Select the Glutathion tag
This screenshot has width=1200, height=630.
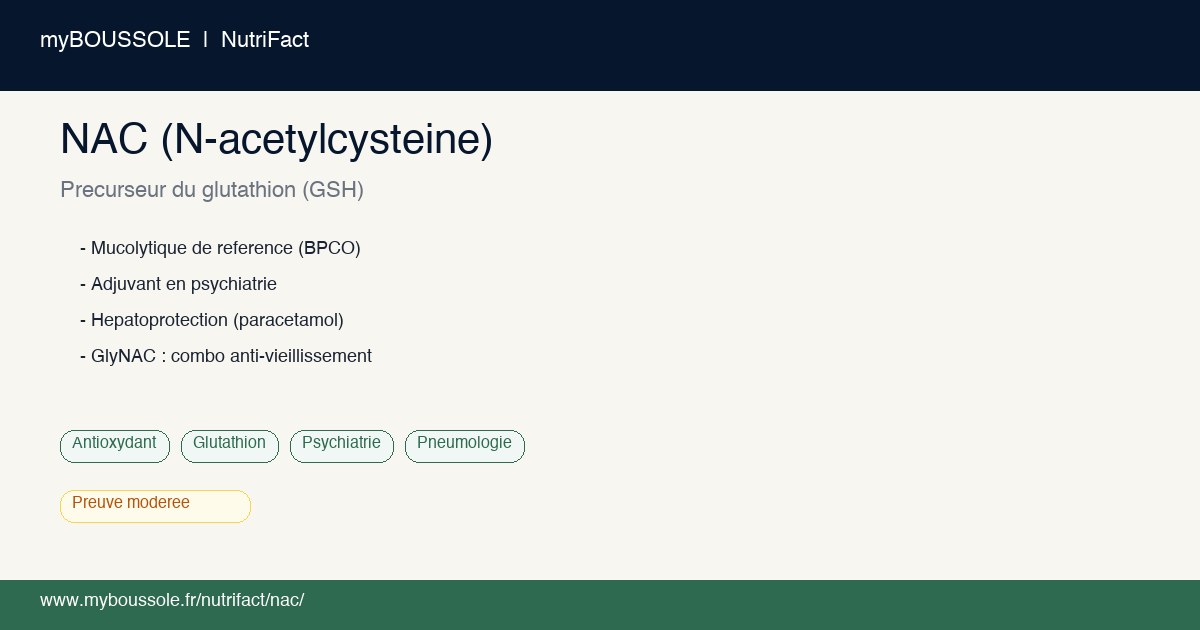(230, 446)
